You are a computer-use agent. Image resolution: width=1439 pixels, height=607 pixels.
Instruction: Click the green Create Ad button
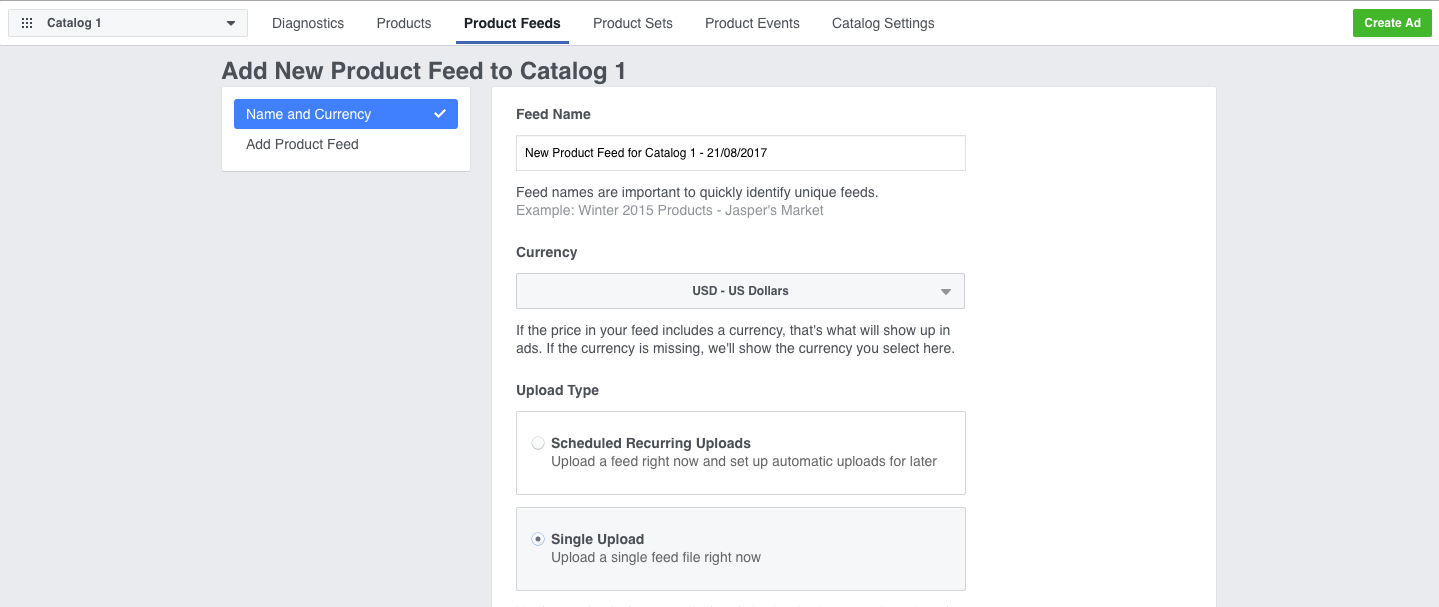[1392, 23]
